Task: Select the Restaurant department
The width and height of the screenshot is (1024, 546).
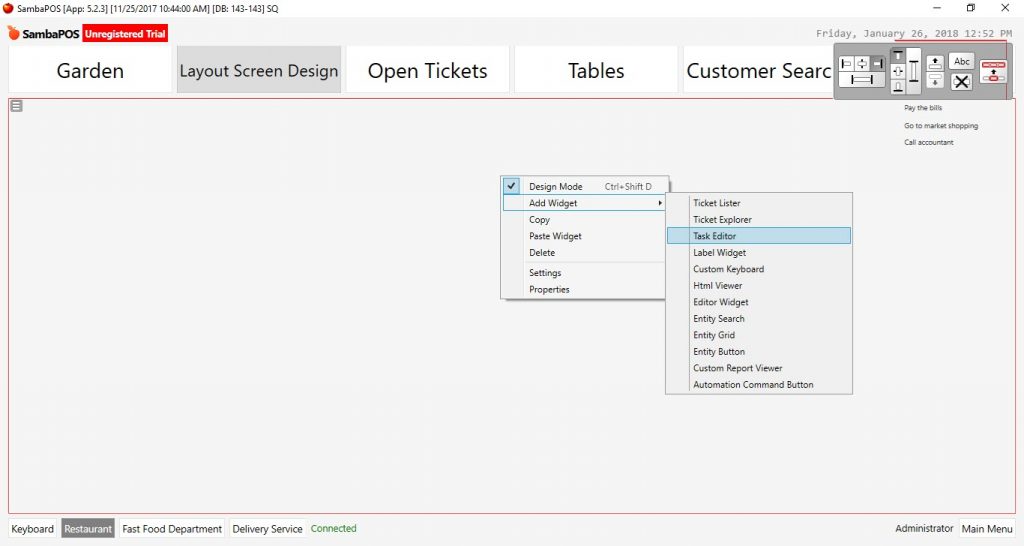Action: 88,528
